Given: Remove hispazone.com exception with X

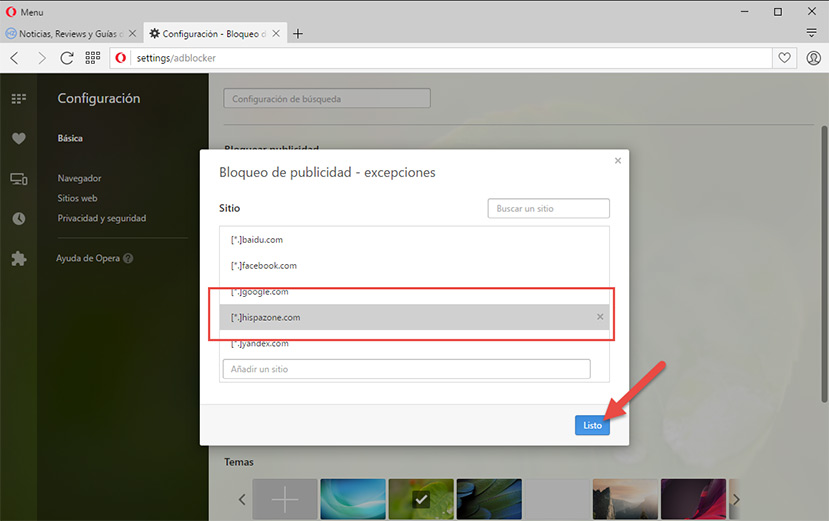Looking at the screenshot, I should tap(600, 317).
